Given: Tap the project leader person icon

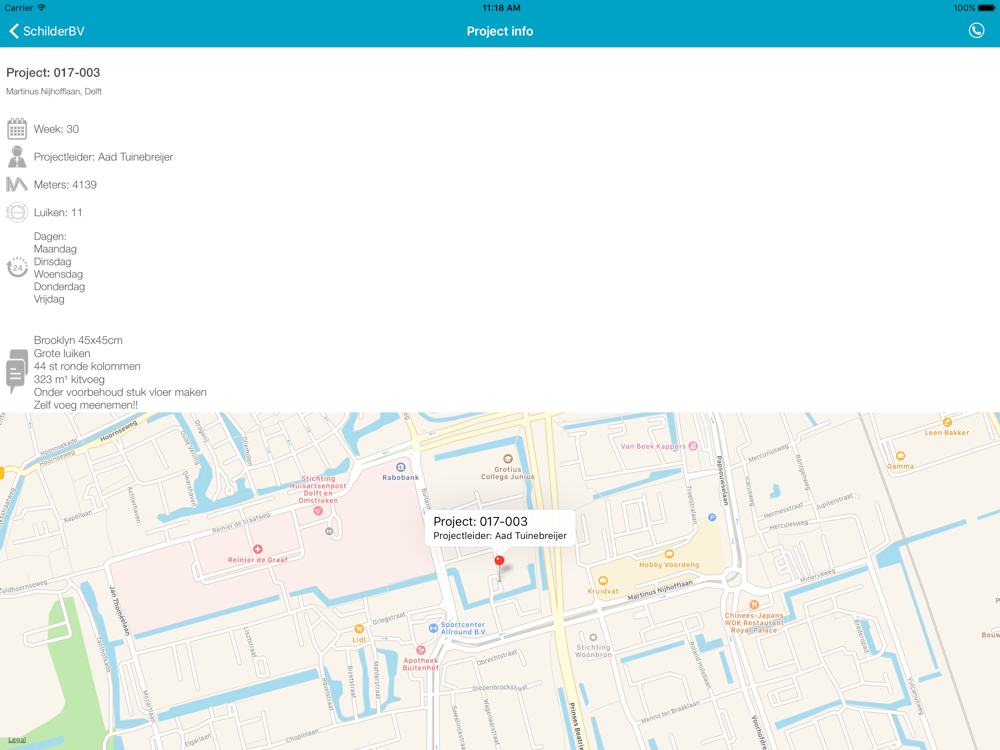Looking at the screenshot, I should click(17, 157).
